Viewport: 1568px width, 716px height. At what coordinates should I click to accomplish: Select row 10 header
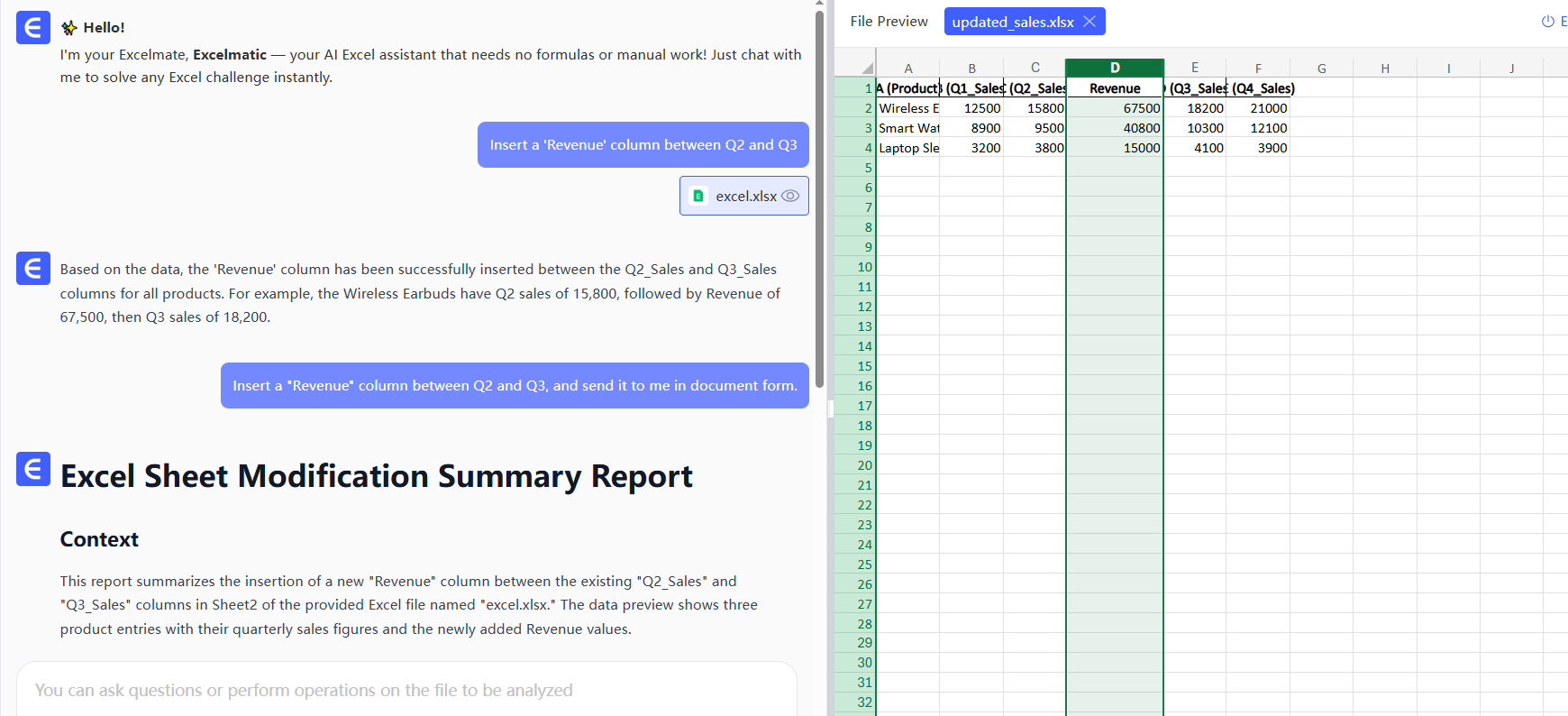point(864,267)
